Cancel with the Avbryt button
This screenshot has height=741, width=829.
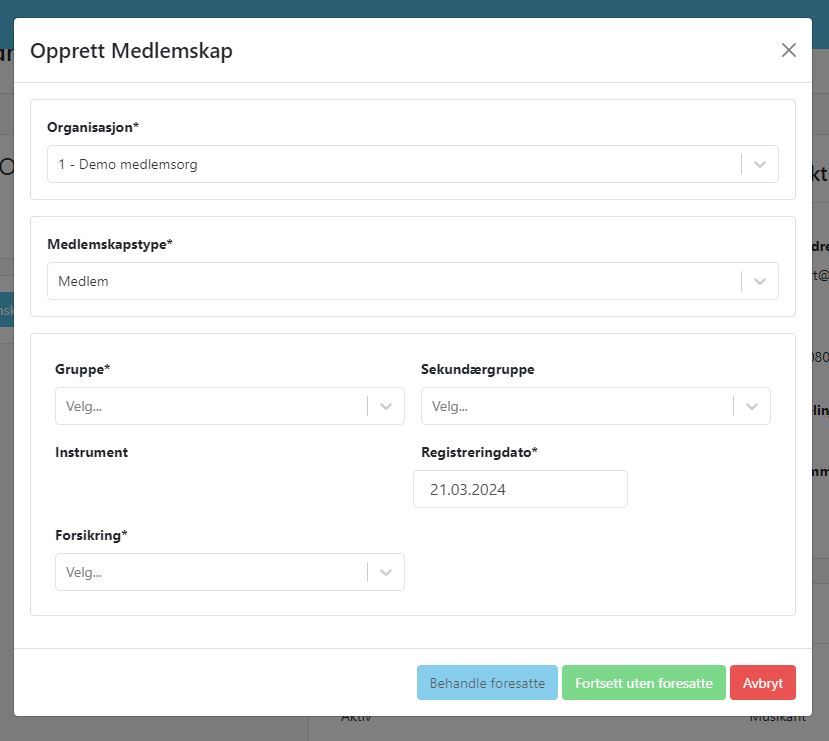point(762,684)
